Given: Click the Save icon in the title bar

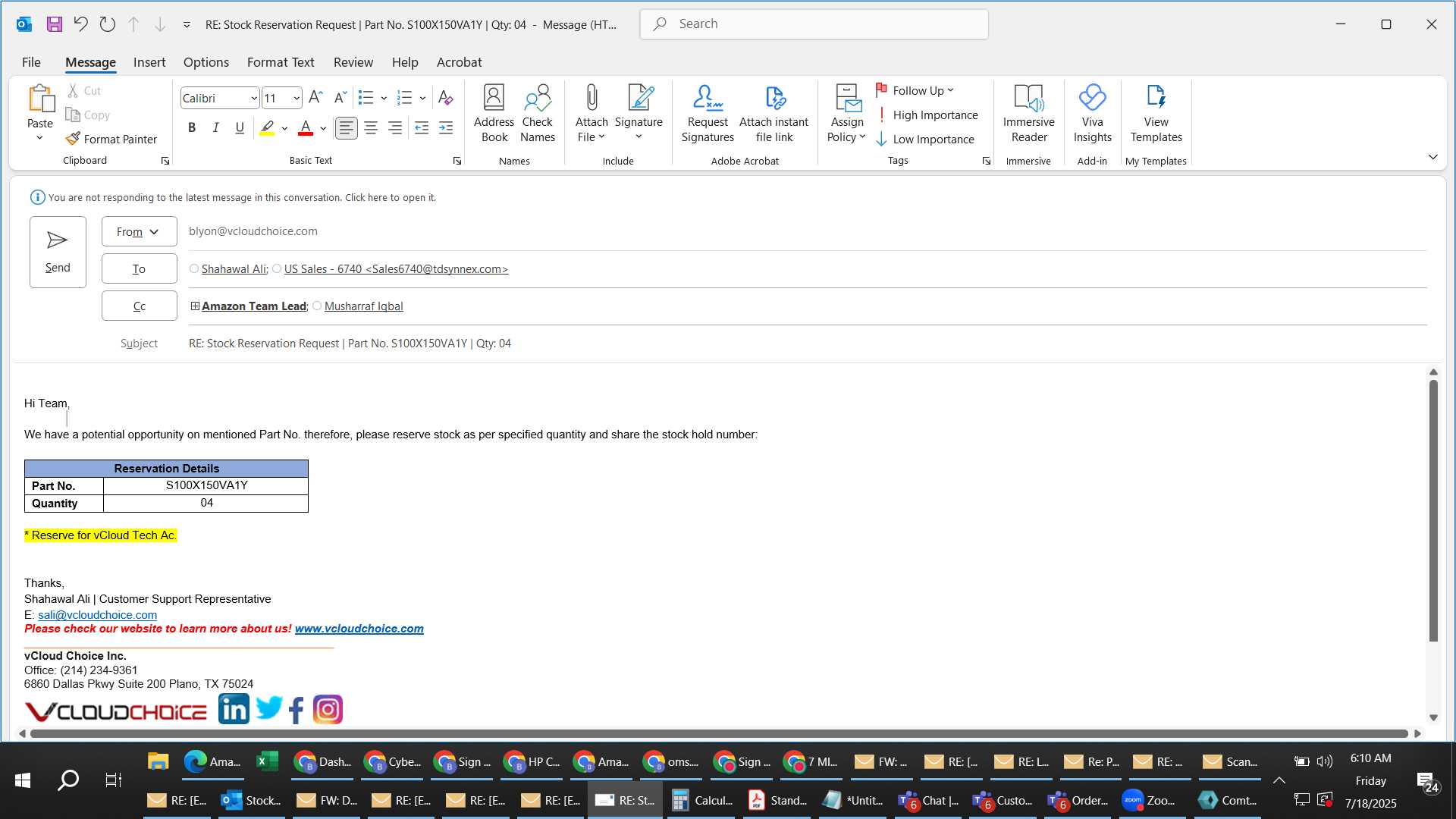Looking at the screenshot, I should (54, 24).
